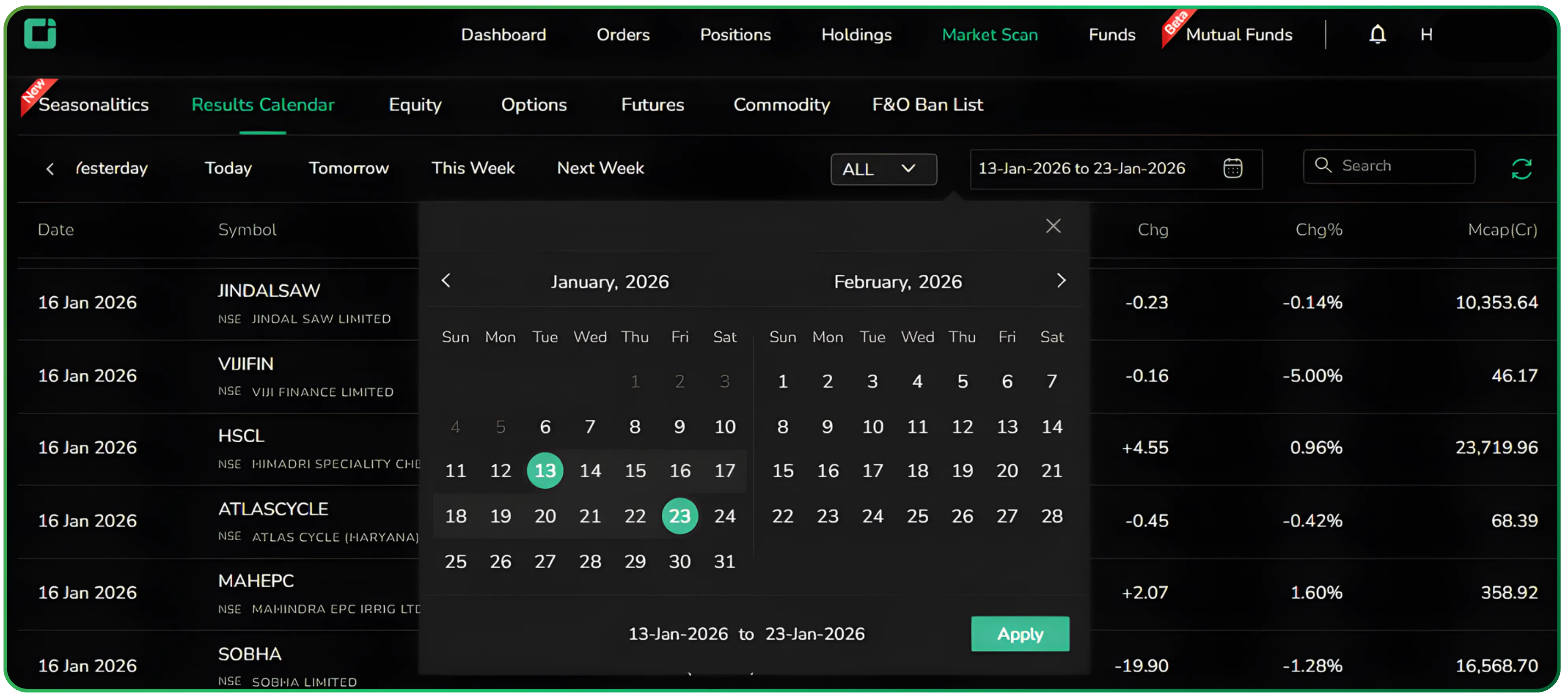1568x696 pixels.
Task: Close the date picker popup
Action: pos(1054,226)
